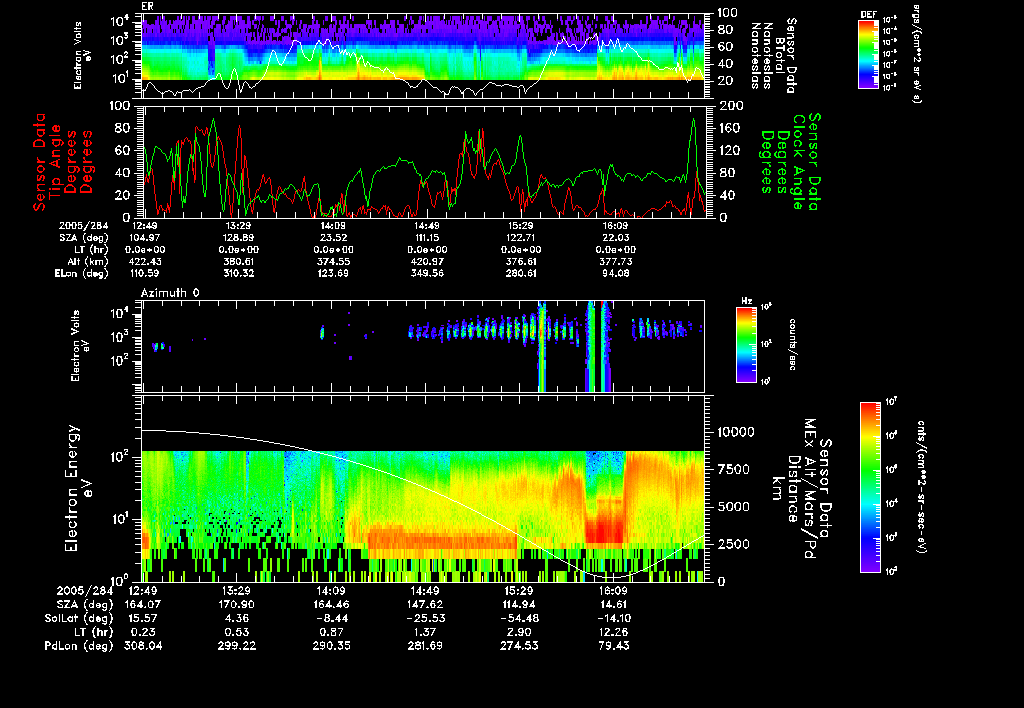Click the cnts/(cm**2-sr-sec-eV) color bar
The width and height of the screenshot is (1024, 708).
click(870, 487)
